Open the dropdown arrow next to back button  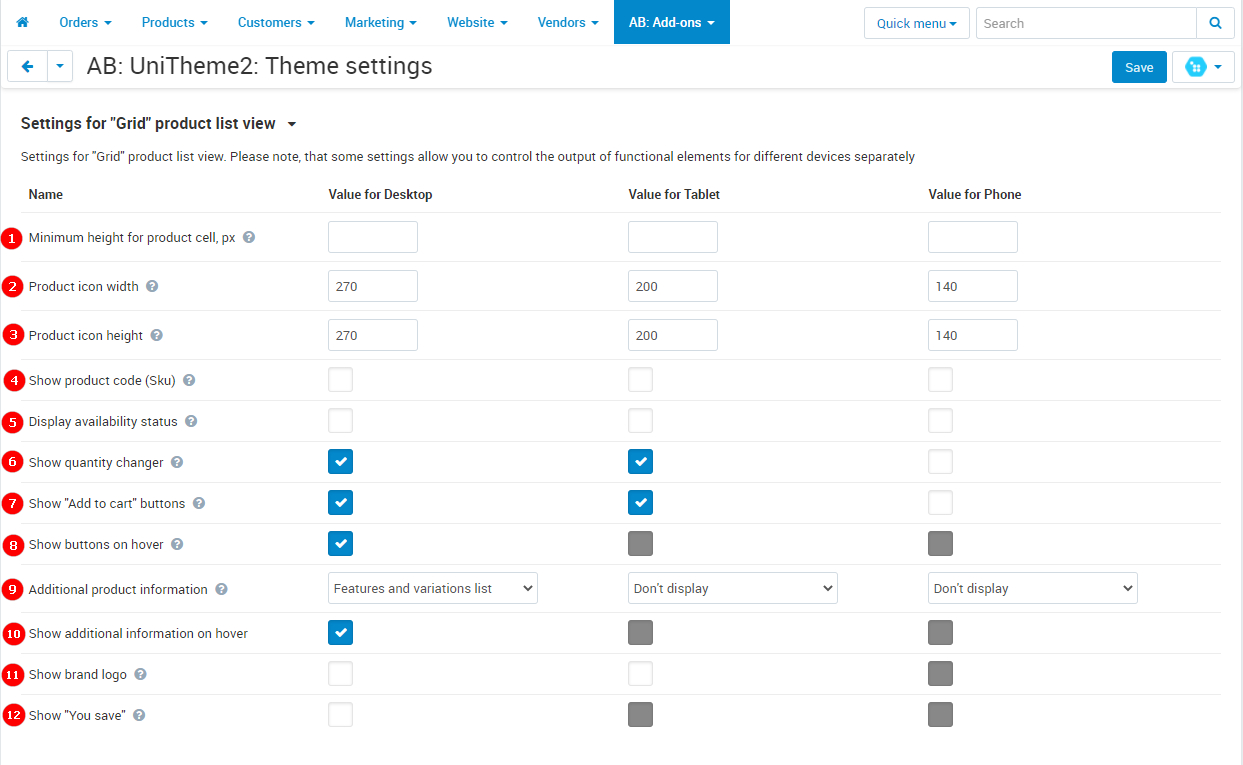tap(60, 67)
